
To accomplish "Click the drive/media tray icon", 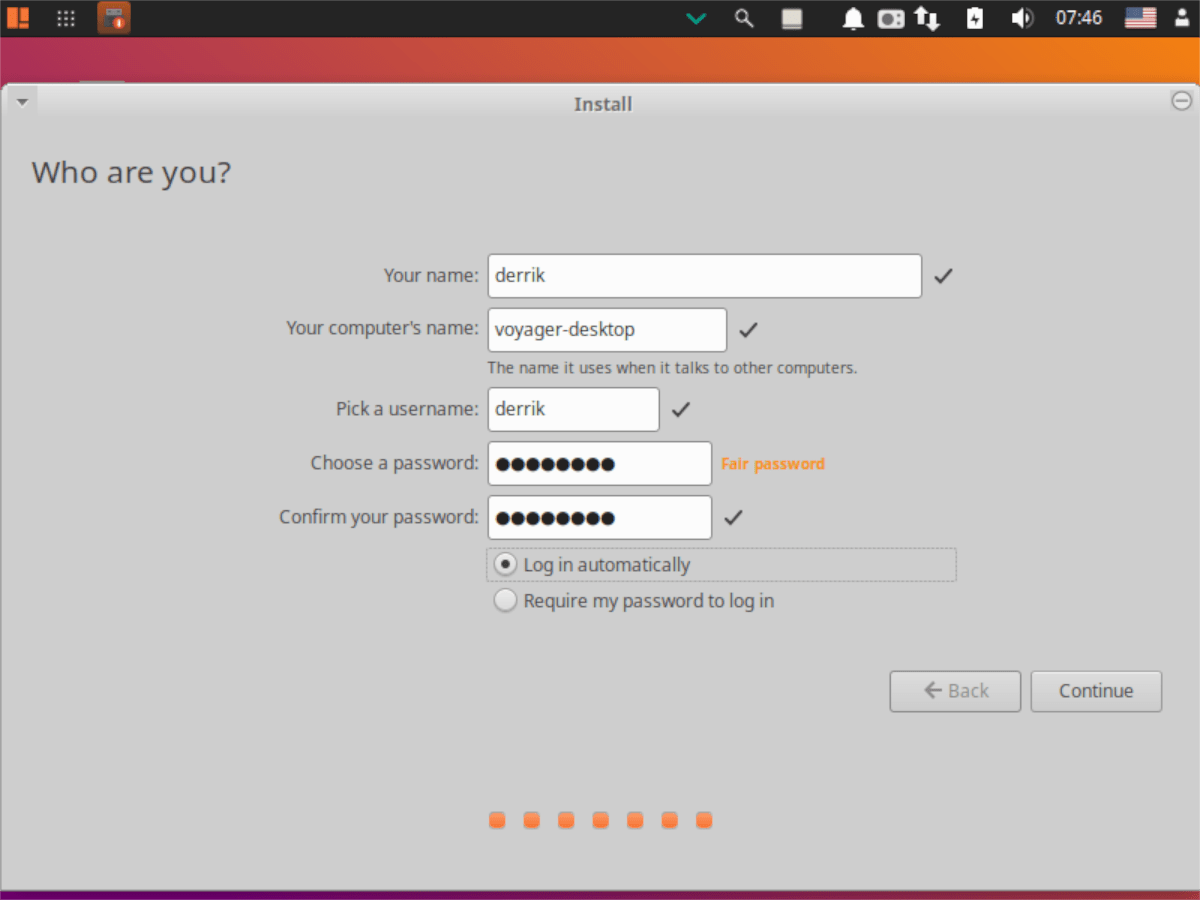I will (x=891, y=18).
